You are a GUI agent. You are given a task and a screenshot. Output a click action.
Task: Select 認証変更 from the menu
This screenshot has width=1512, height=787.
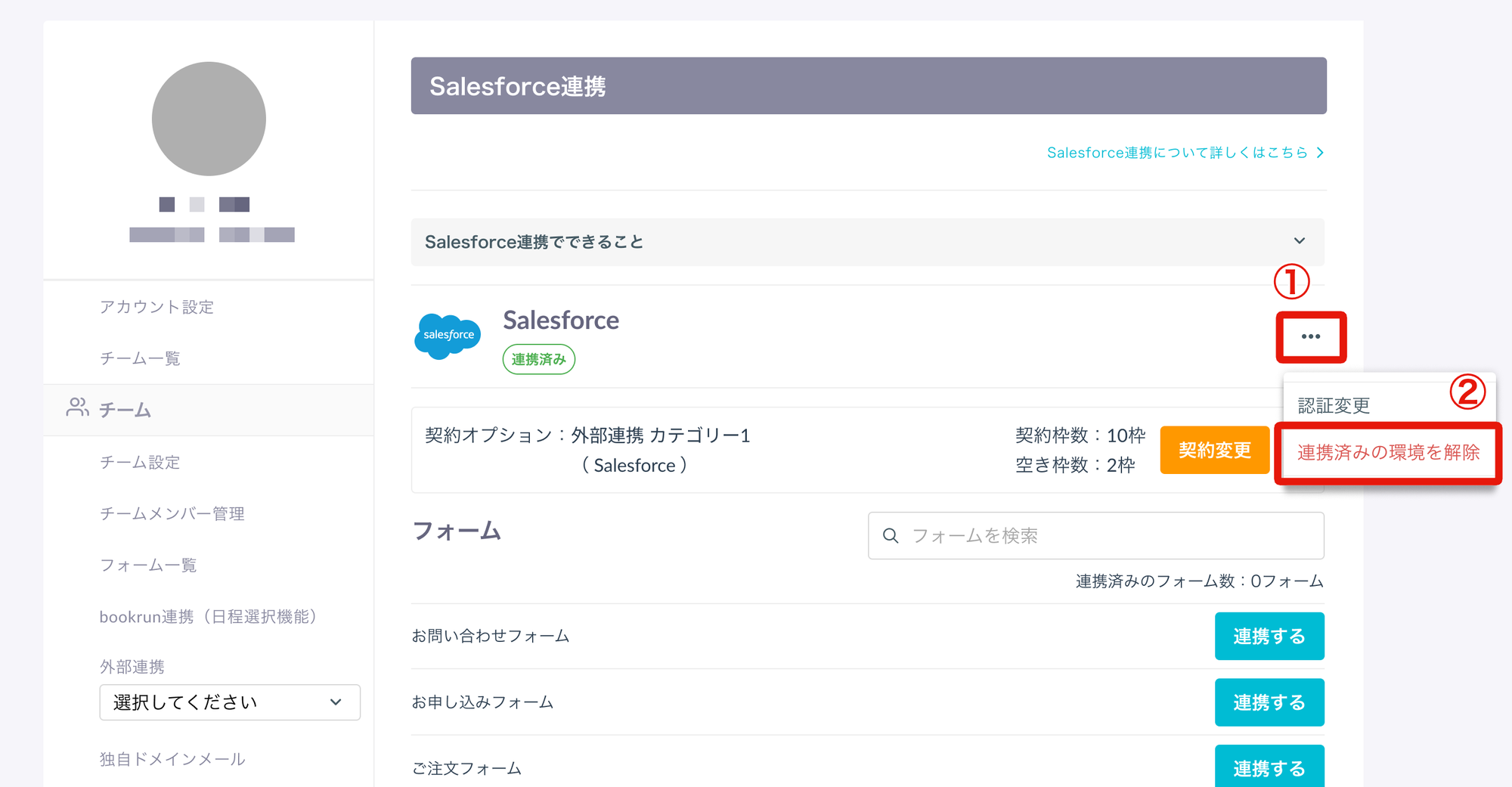[1334, 406]
